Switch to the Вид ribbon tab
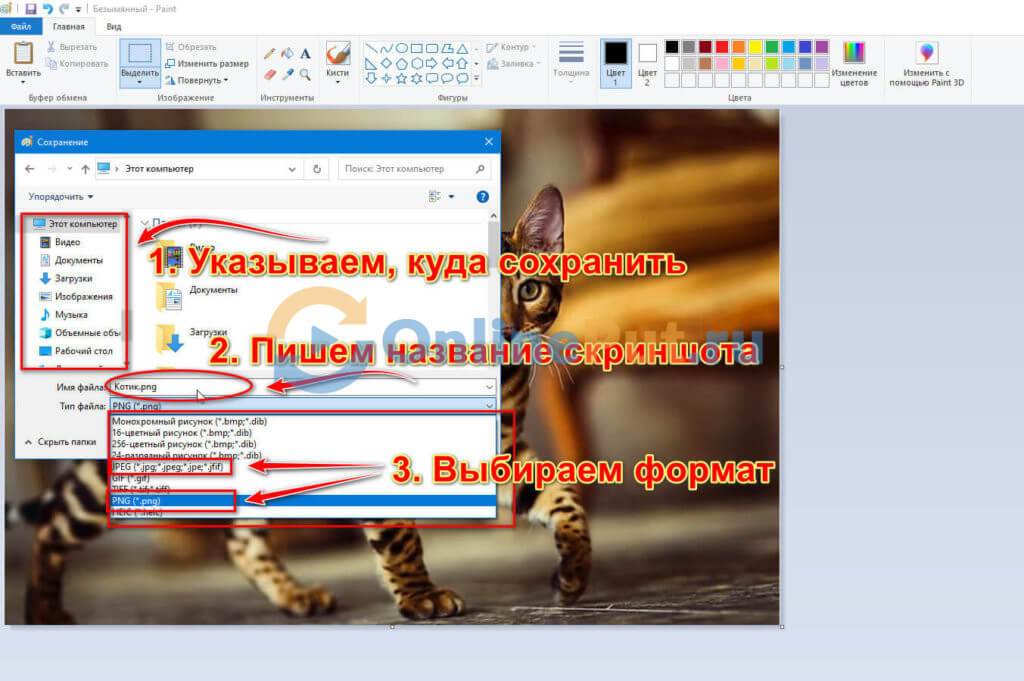The width and height of the screenshot is (1024, 681). (113, 27)
